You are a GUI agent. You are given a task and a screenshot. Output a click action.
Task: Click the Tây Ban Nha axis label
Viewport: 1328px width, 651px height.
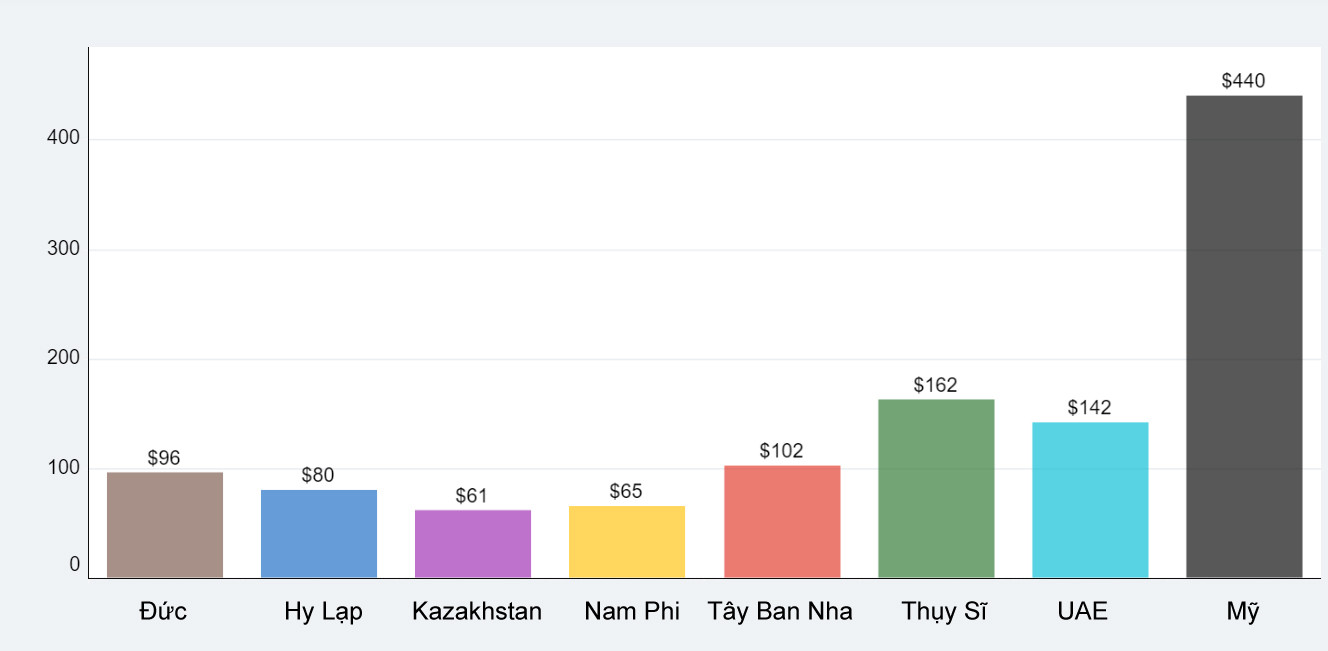(780, 611)
